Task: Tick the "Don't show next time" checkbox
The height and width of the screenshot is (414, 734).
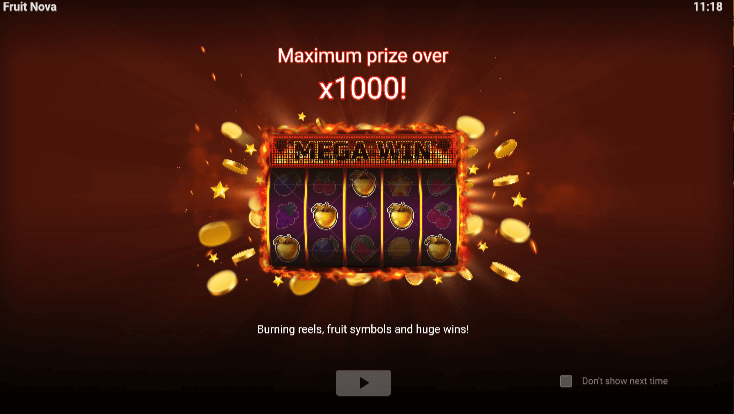Action: (x=566, y=381)
